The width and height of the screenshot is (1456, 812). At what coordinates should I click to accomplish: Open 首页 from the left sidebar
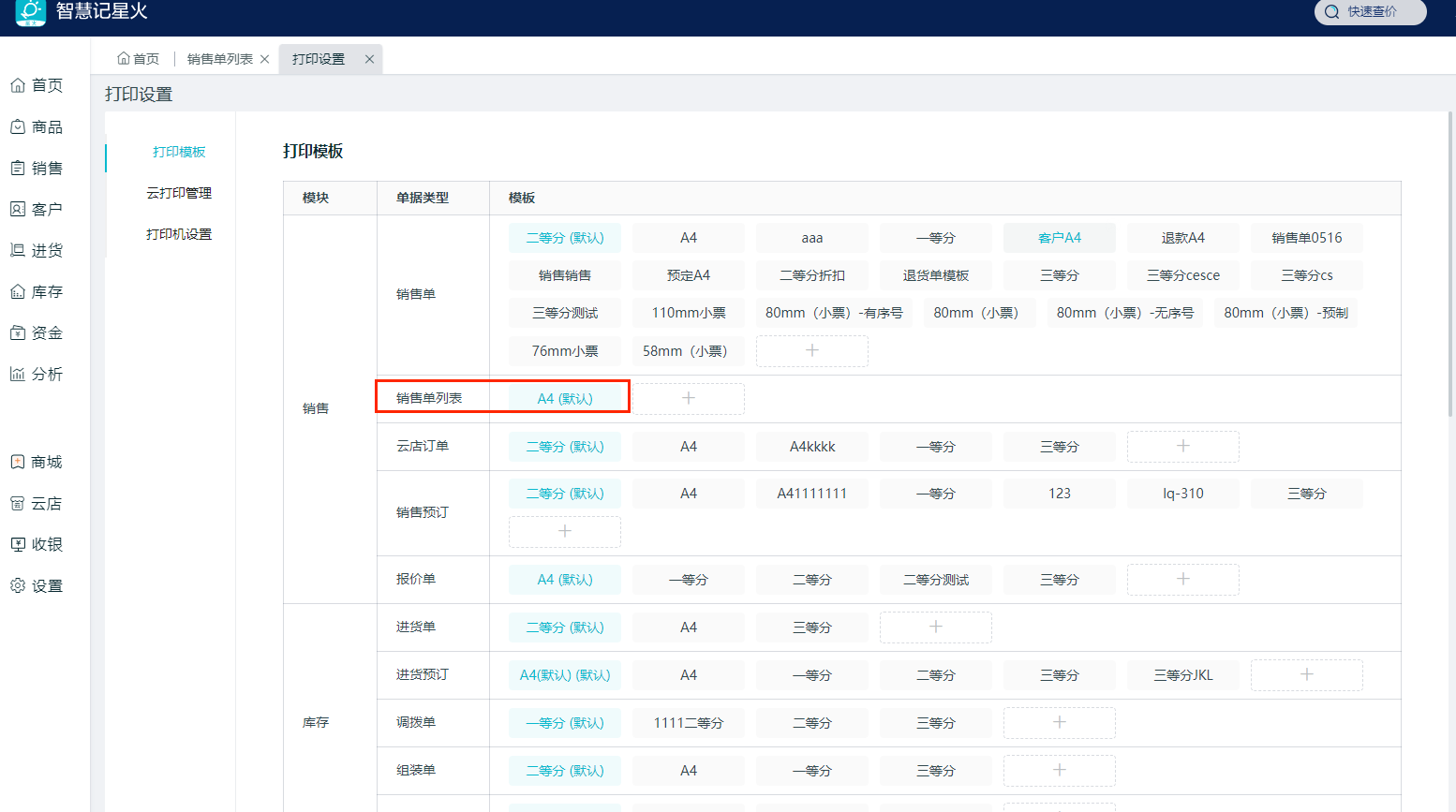tap(37, 85)
